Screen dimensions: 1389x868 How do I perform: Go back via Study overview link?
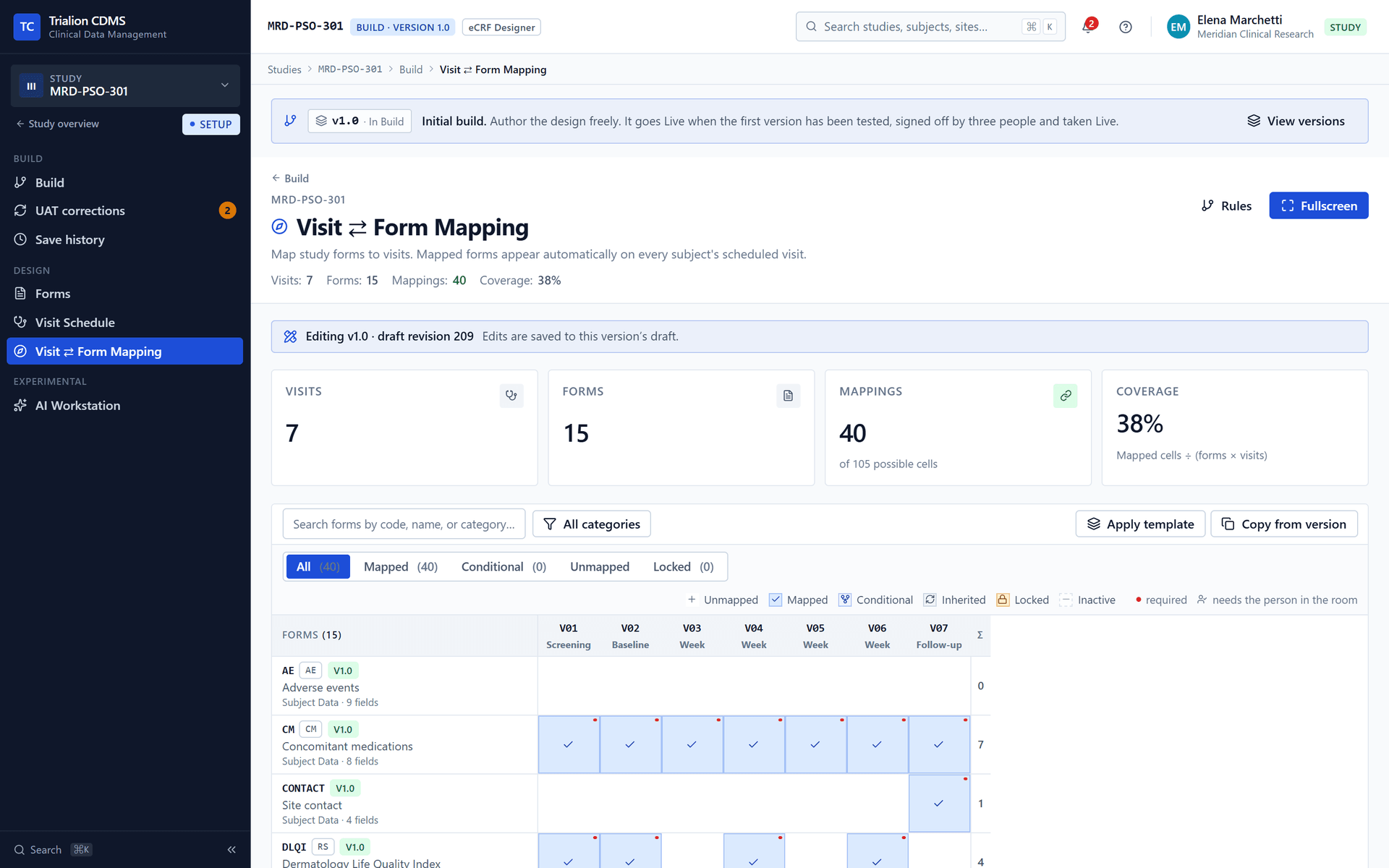click(x=58, y=124)
